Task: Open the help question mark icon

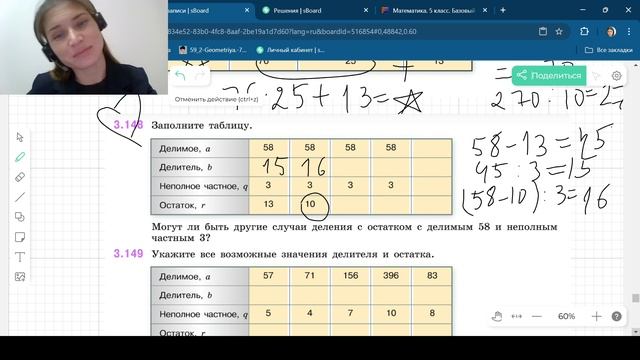Action: pyautogui.click(x=616, y=316)
